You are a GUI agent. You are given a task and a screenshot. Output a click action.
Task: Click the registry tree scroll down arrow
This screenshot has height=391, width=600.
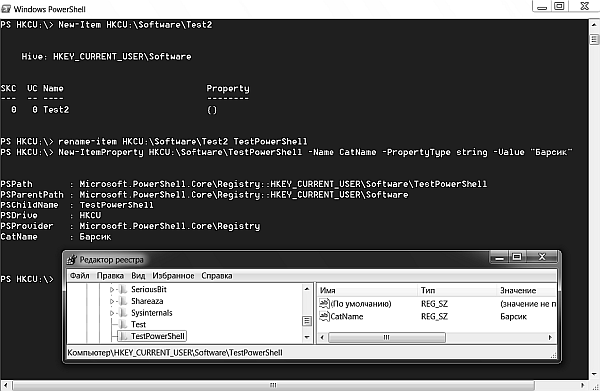click(307, 337)
